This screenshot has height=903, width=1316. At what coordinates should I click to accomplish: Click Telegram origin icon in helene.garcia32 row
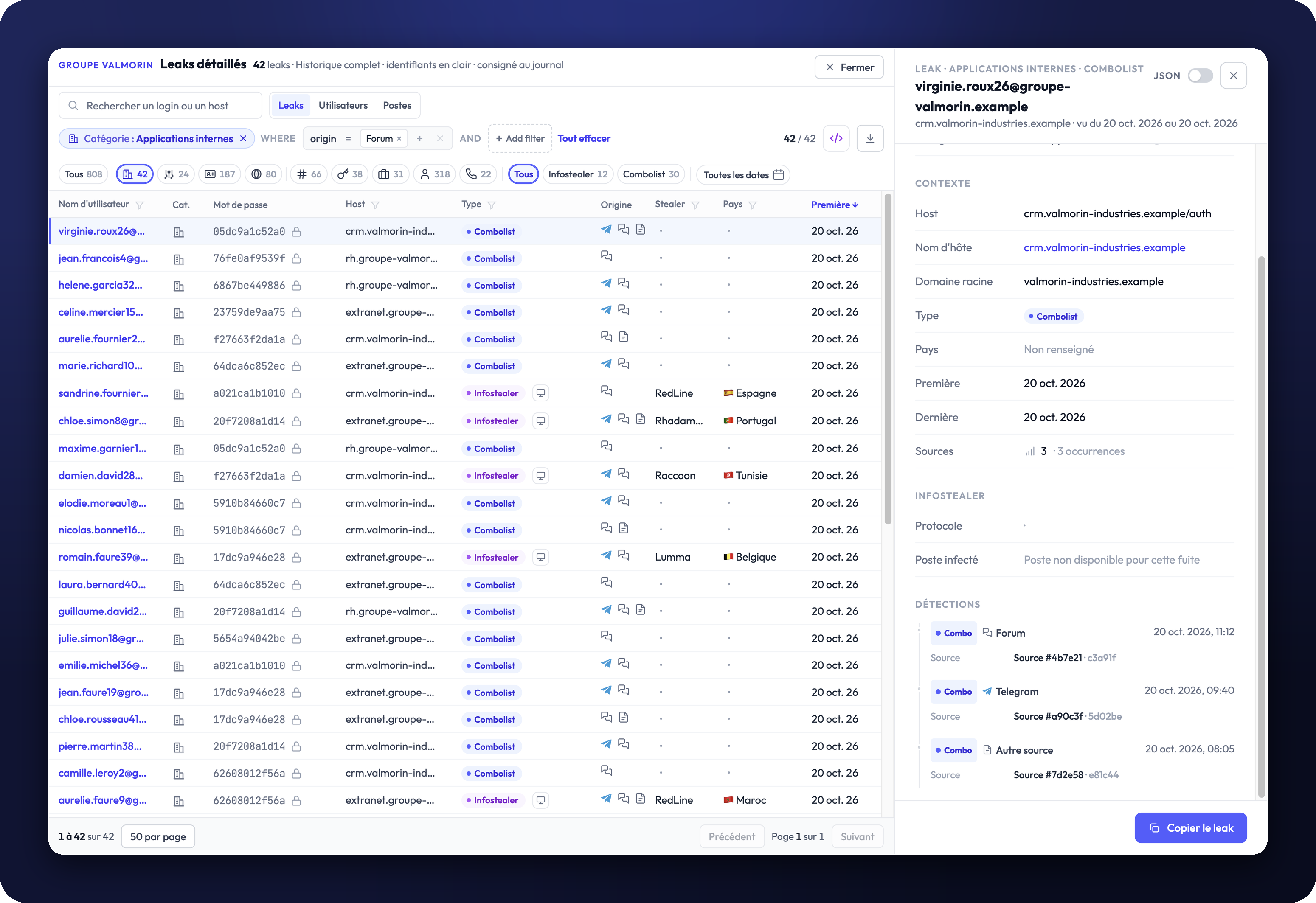click(606, 283)
